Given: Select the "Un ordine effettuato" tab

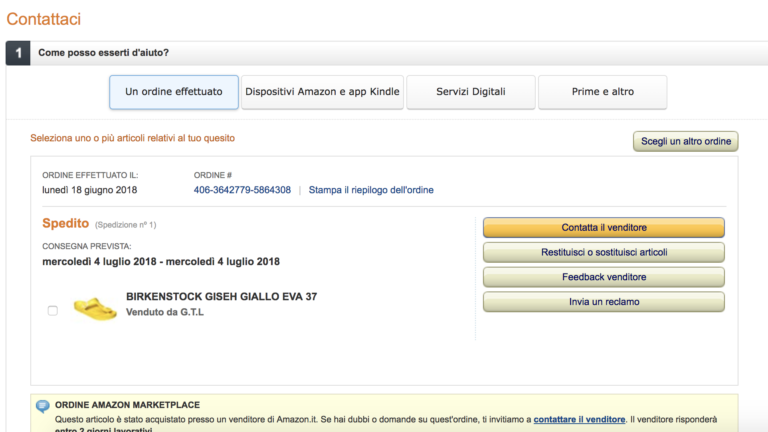Looking at the screenshot, I should (174, 92).
